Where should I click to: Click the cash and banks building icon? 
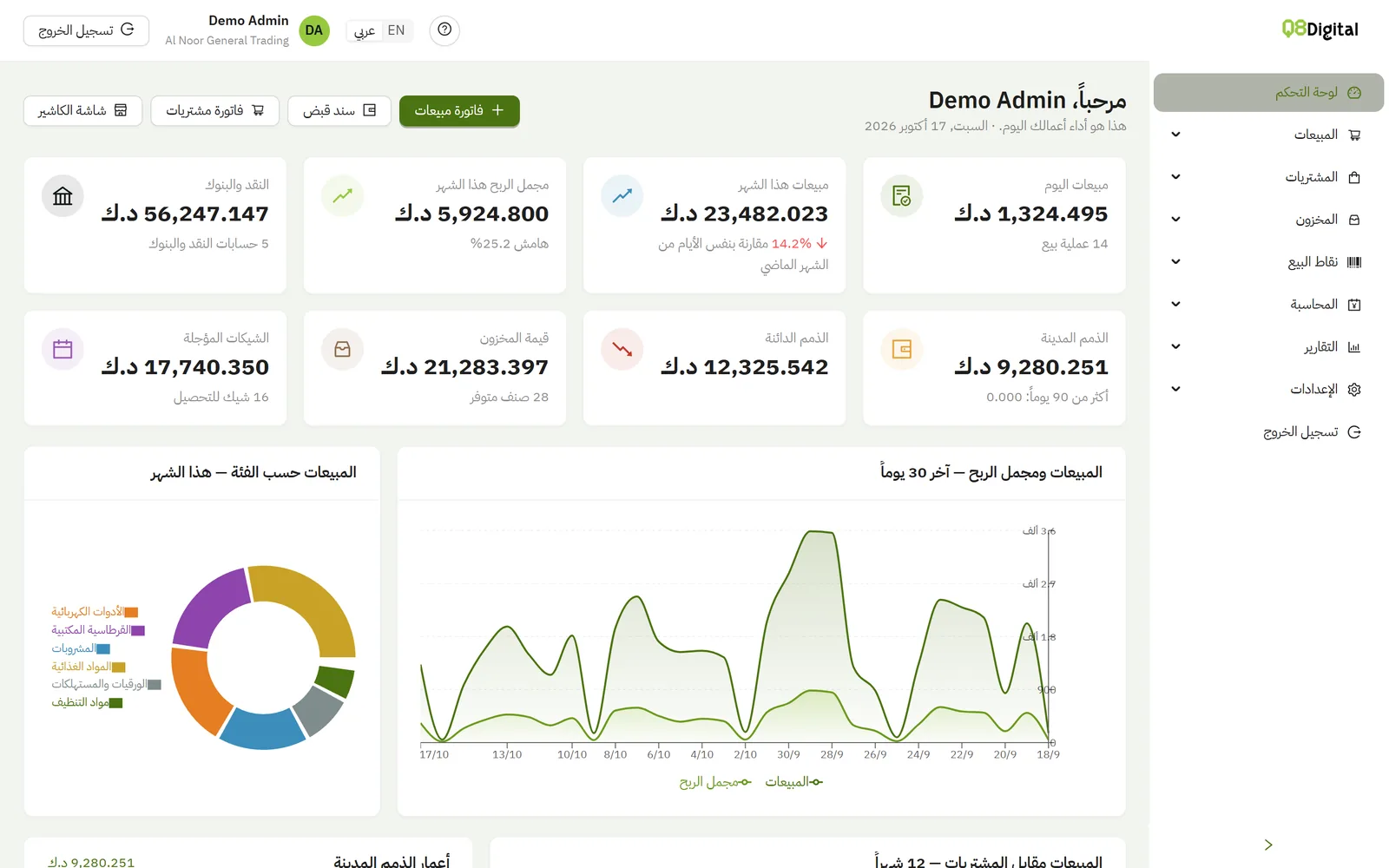click(x=63, y=196)
